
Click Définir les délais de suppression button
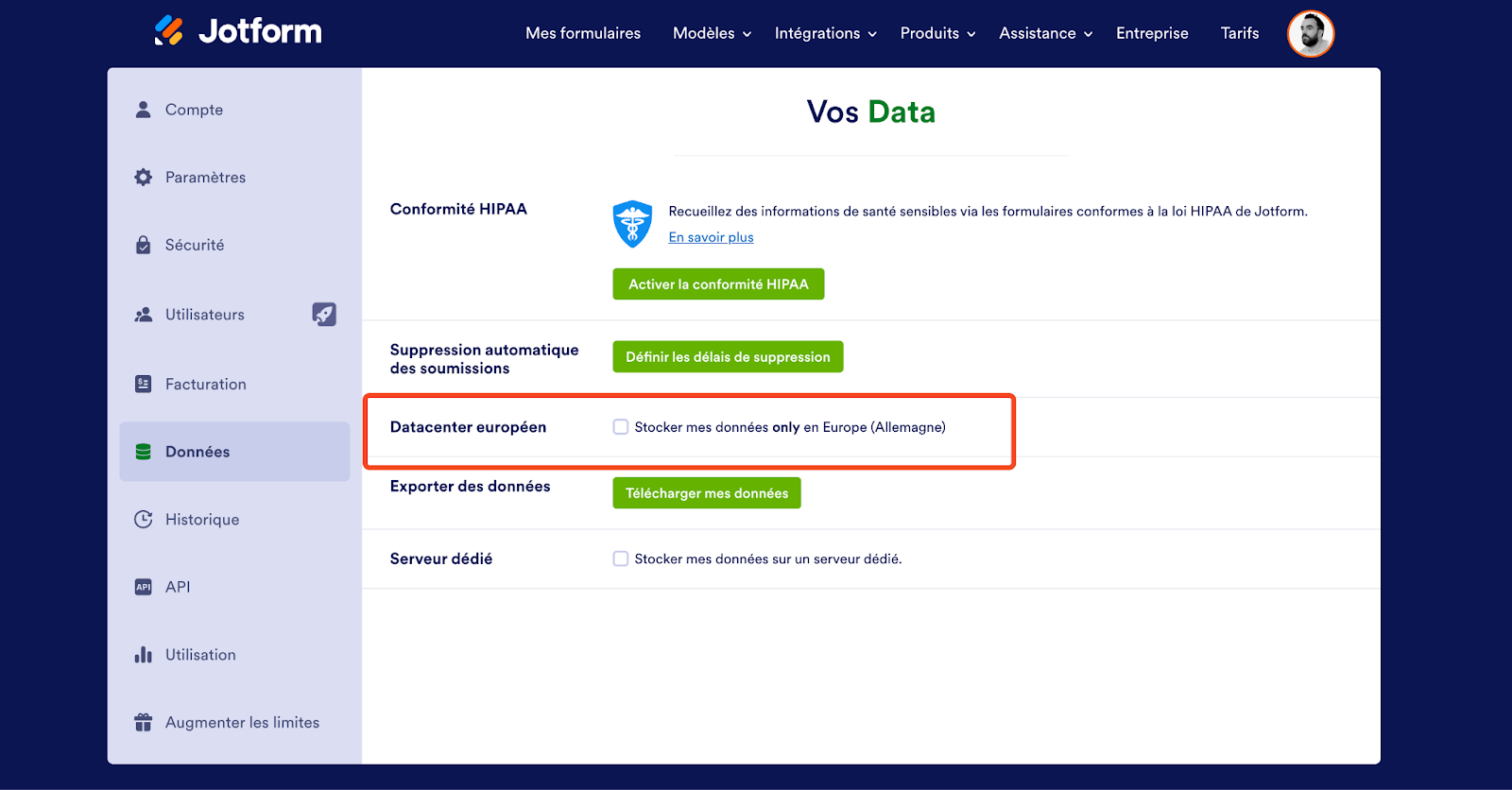click(x=728, y=357)
